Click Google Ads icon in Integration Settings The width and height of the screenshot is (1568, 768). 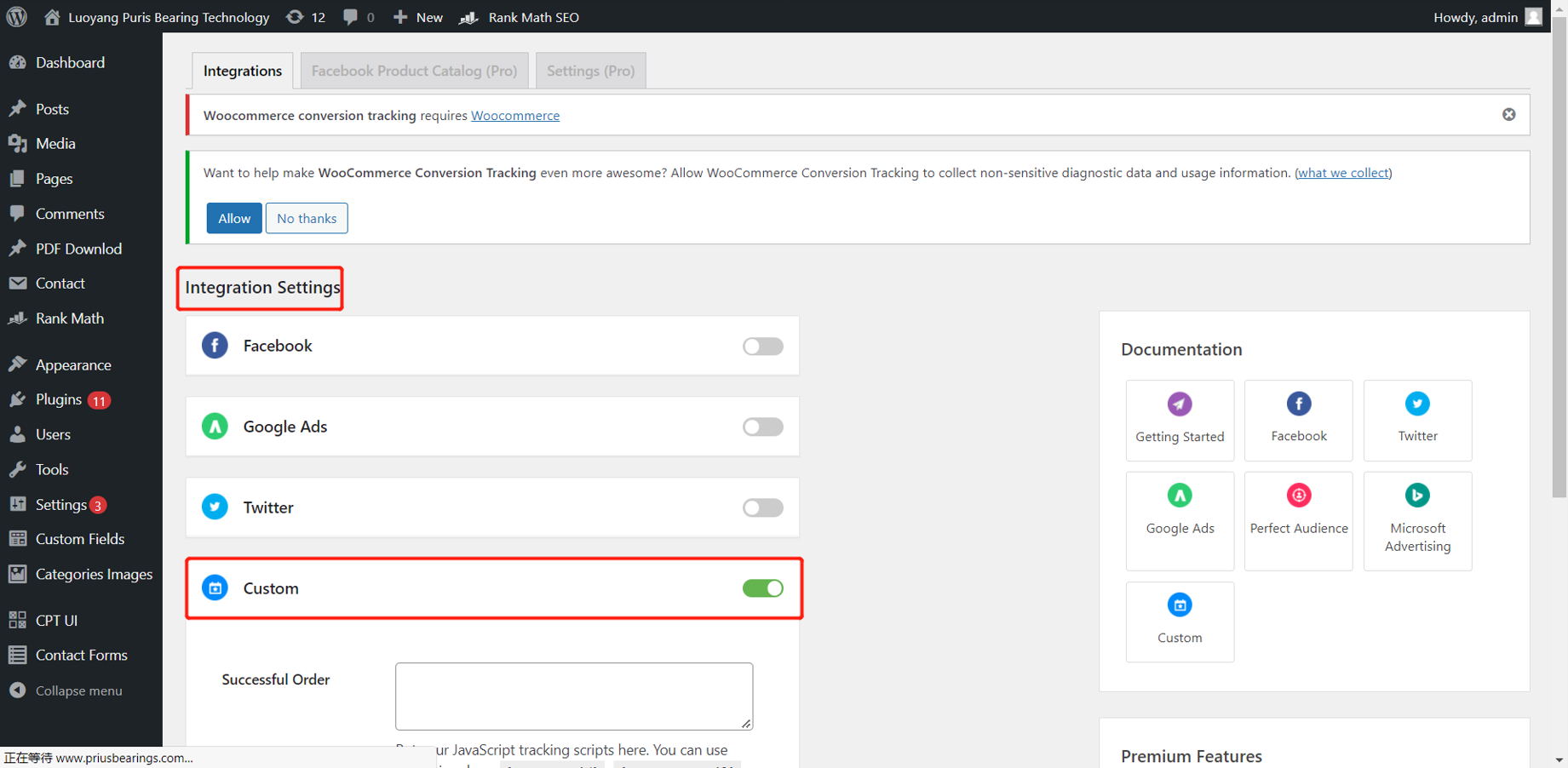[215, 427]
